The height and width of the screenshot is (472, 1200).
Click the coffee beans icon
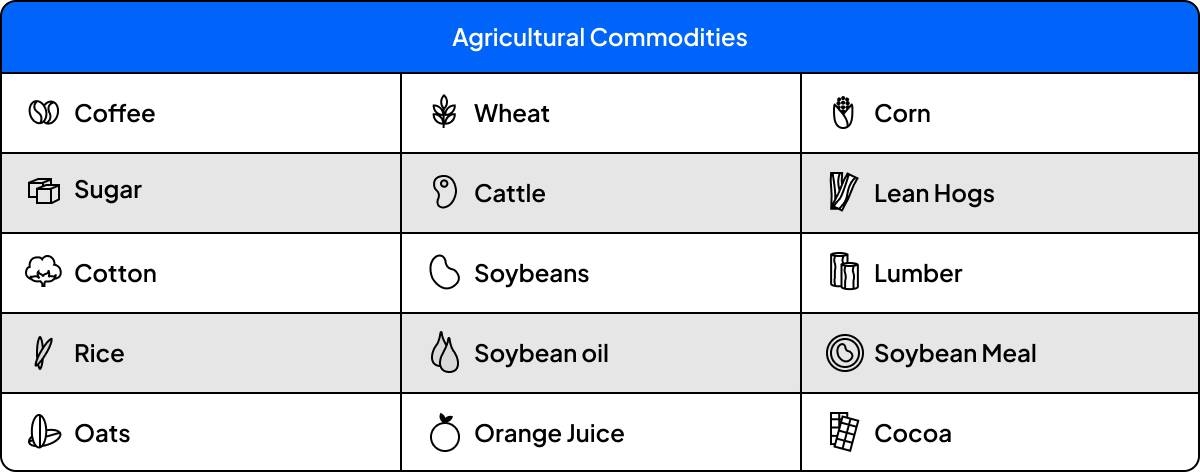point(44,113)
